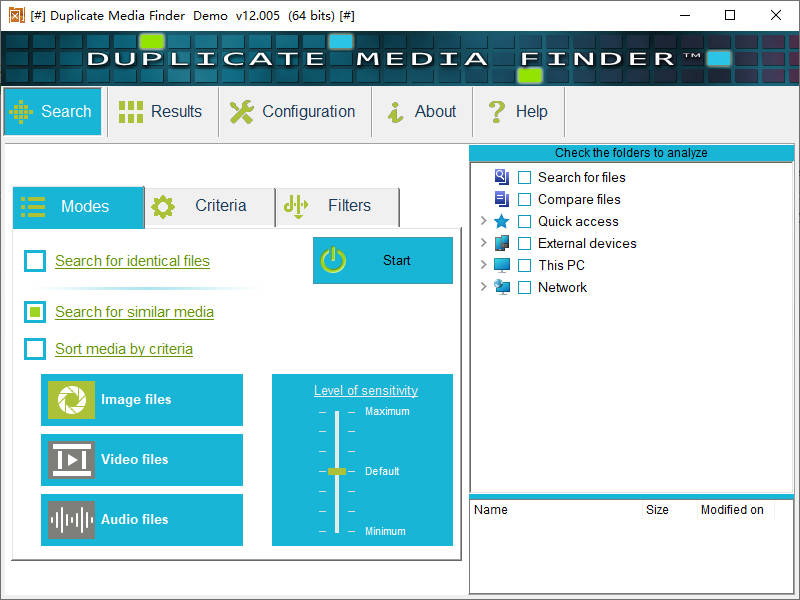
Task: Click the film strip Video files icon
Action: coord(71,460)
